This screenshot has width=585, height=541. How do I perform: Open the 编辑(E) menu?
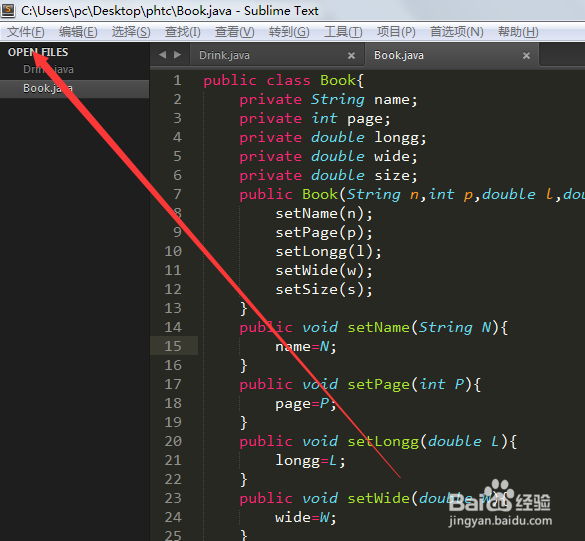[78, 32]
